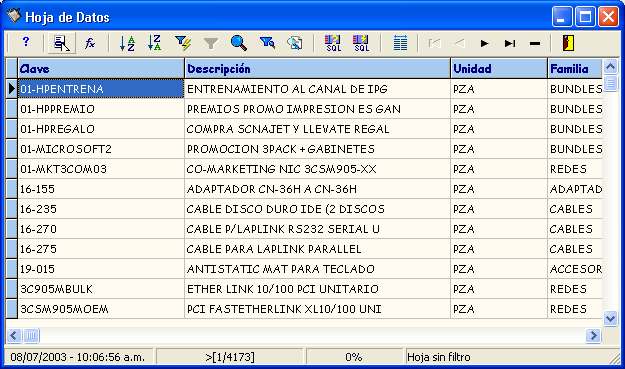Screen dimensions: 625x369
Task: Click horizontal scrollbar left arrow
Action: [14, 336]
